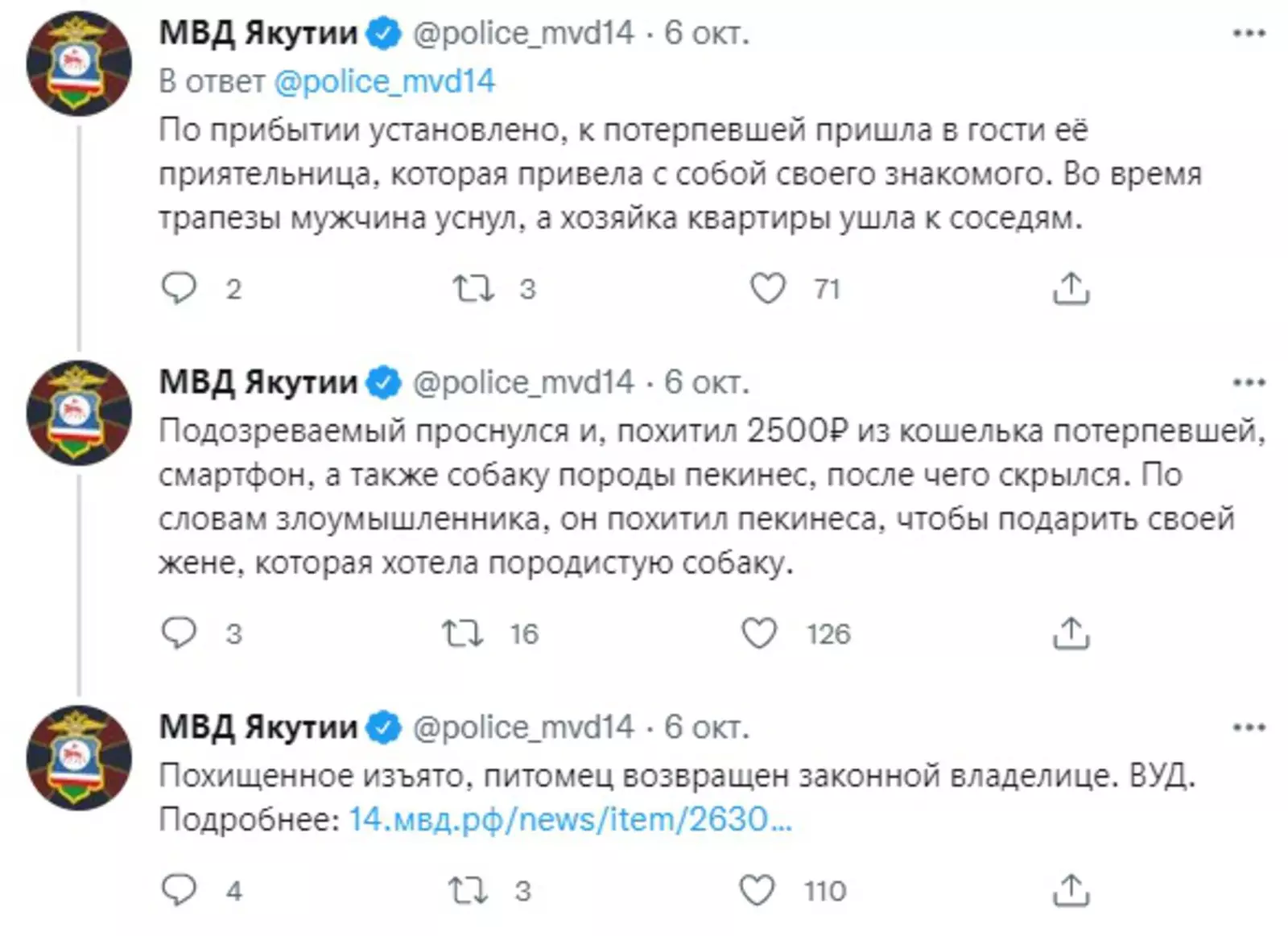Retweet the first tweet with 3 retweets
This screenshot has width=1288, height=936.
point(473,287)
